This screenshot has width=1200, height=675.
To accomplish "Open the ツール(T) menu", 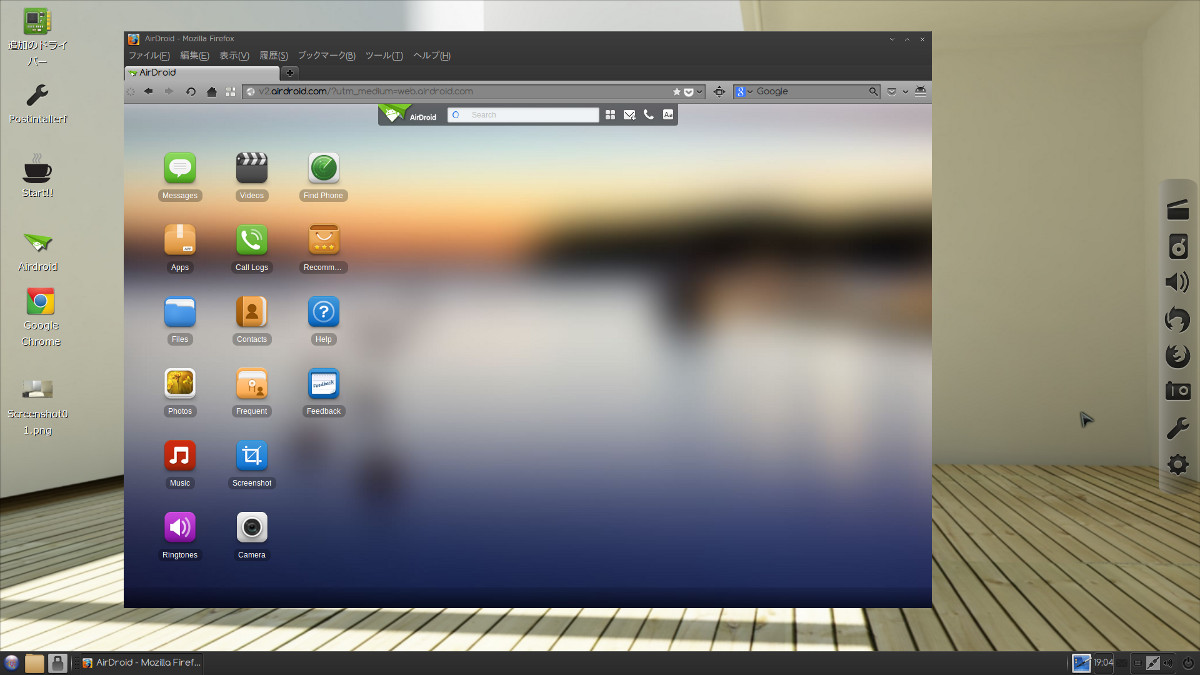I will pos(385,56).
